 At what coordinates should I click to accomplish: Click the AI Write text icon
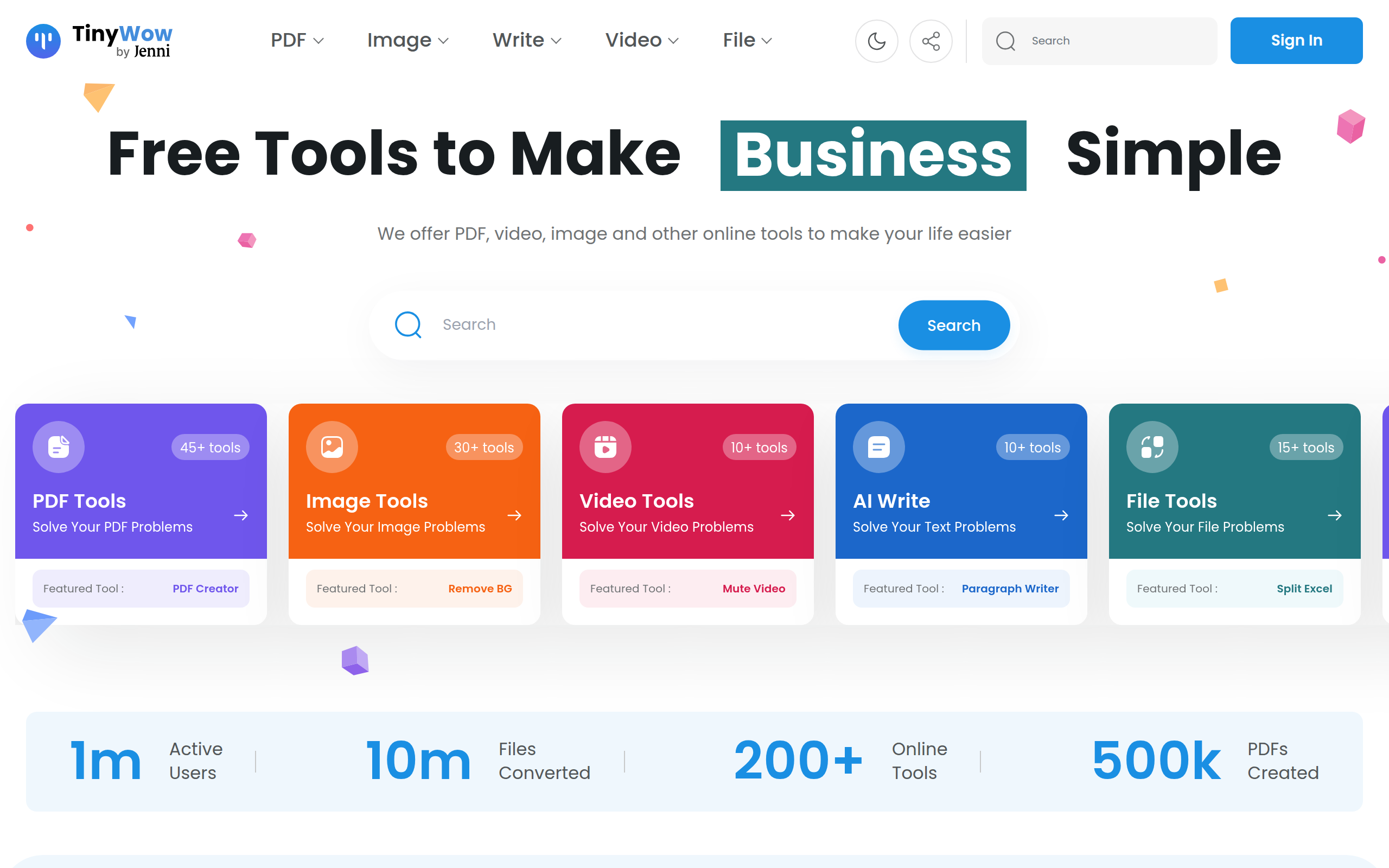[878, 446]
